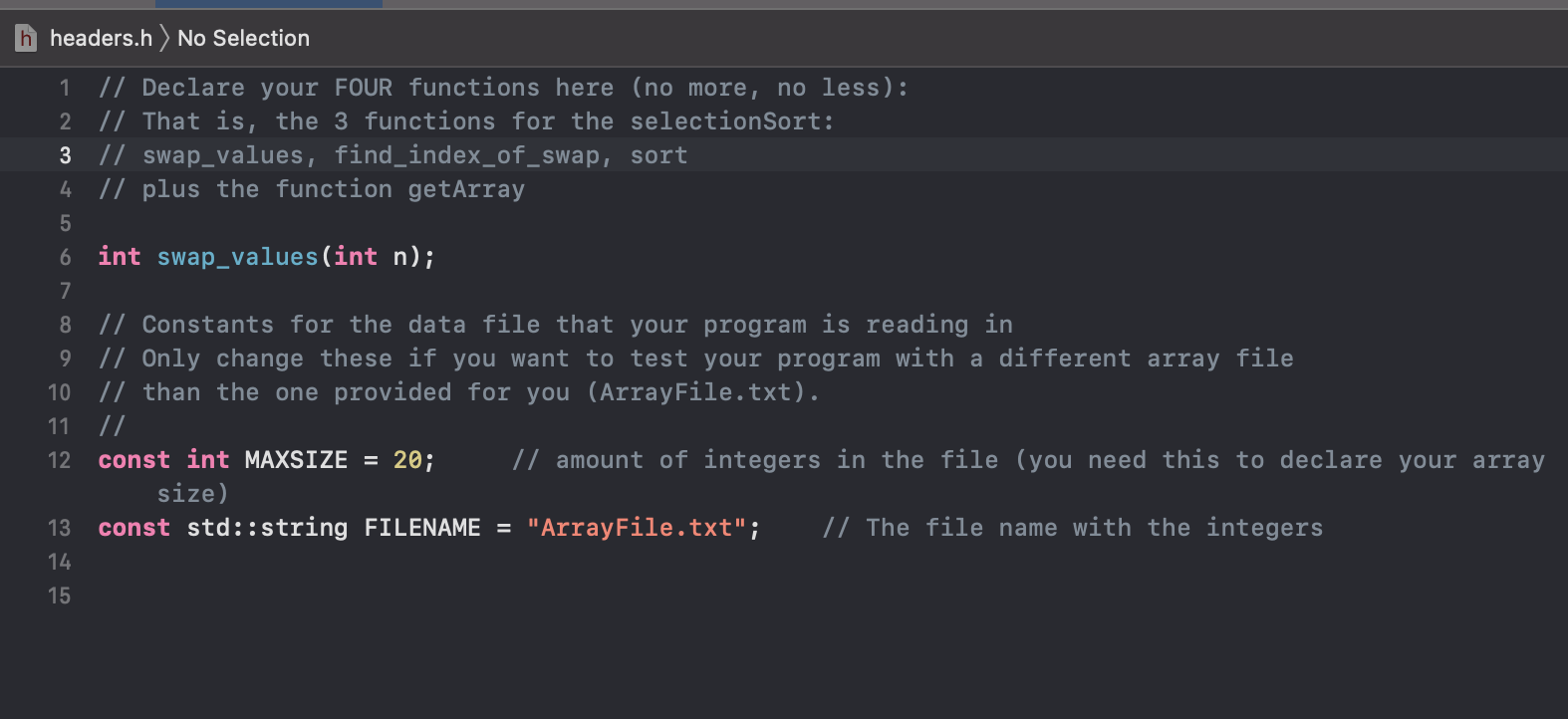Click the std::string type on line 13
1568x719 pixels.
[267, 528]
